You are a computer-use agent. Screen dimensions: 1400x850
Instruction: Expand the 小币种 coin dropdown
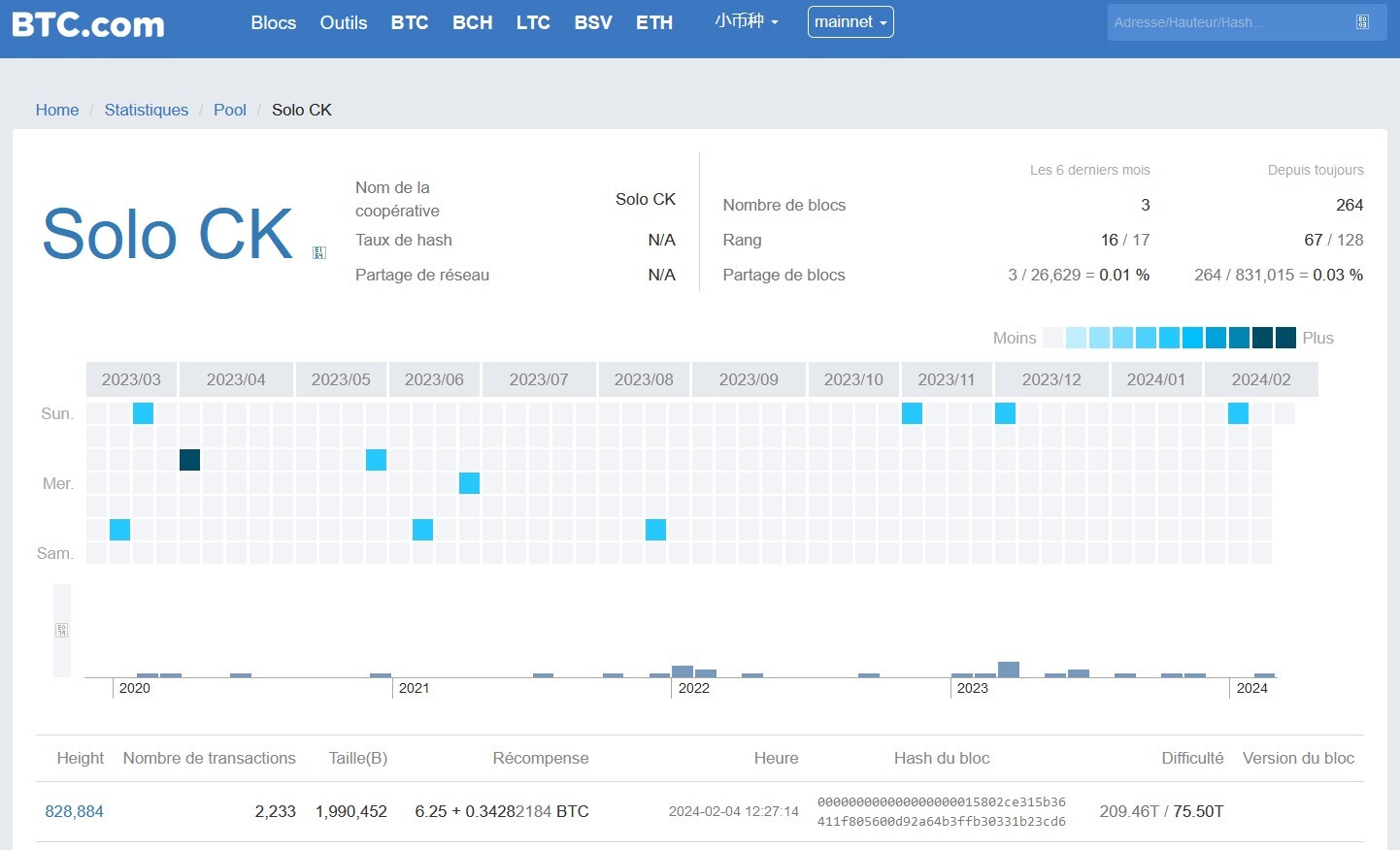click(x=747, y=21)
